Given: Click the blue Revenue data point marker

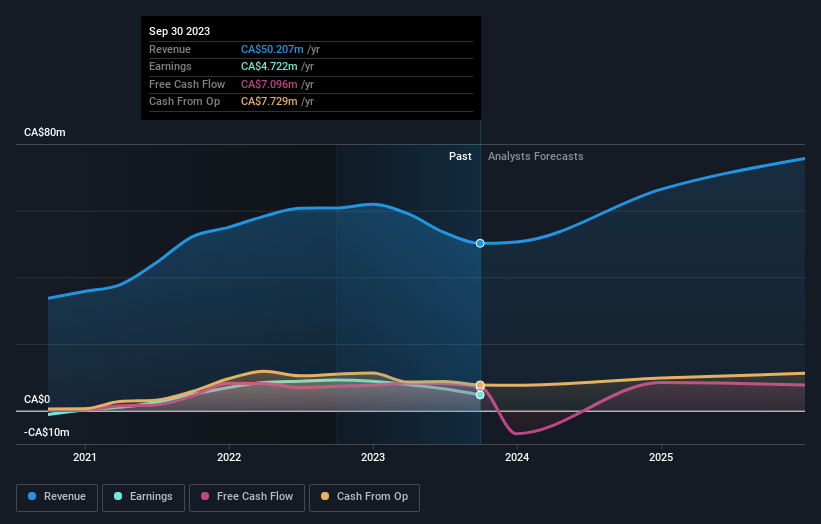Looking at the screenshot, I should click(x=480, y=243).
